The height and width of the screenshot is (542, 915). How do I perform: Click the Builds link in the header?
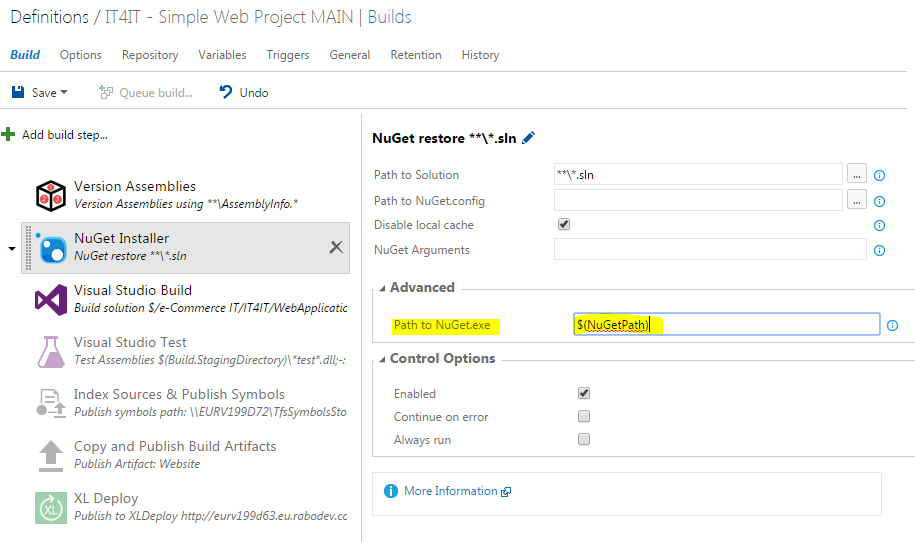click(x=389, y=17)
